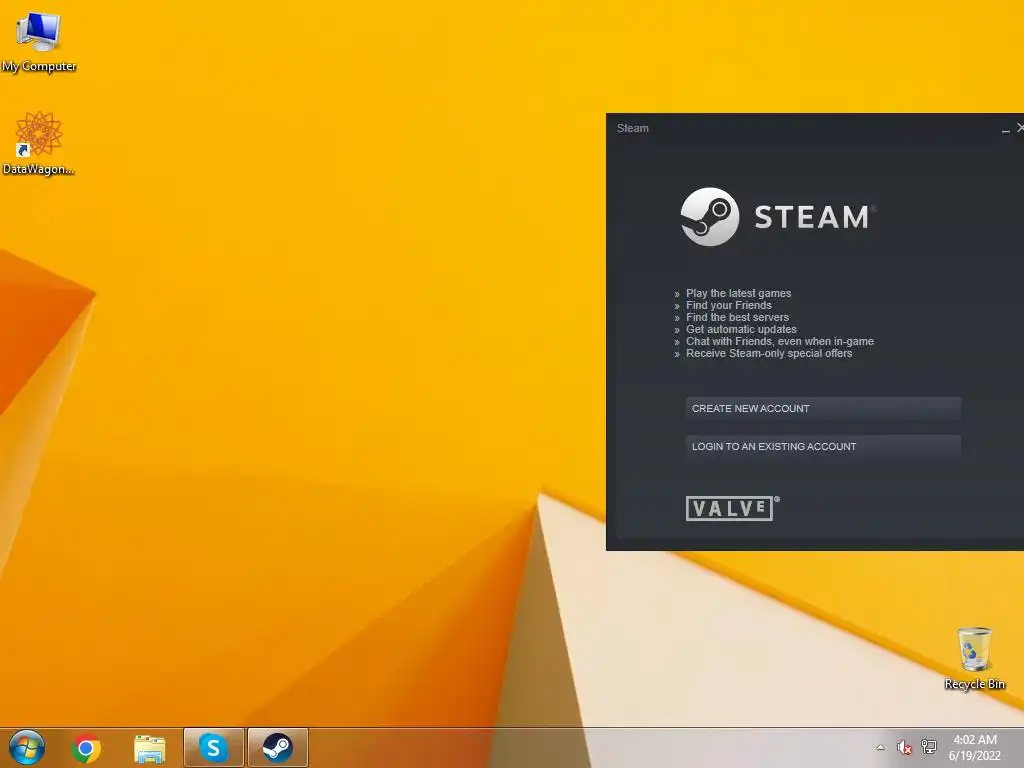Click 'Chat with Friends, even when in-game'
The image size is (1024, 768).
(780, 341)
